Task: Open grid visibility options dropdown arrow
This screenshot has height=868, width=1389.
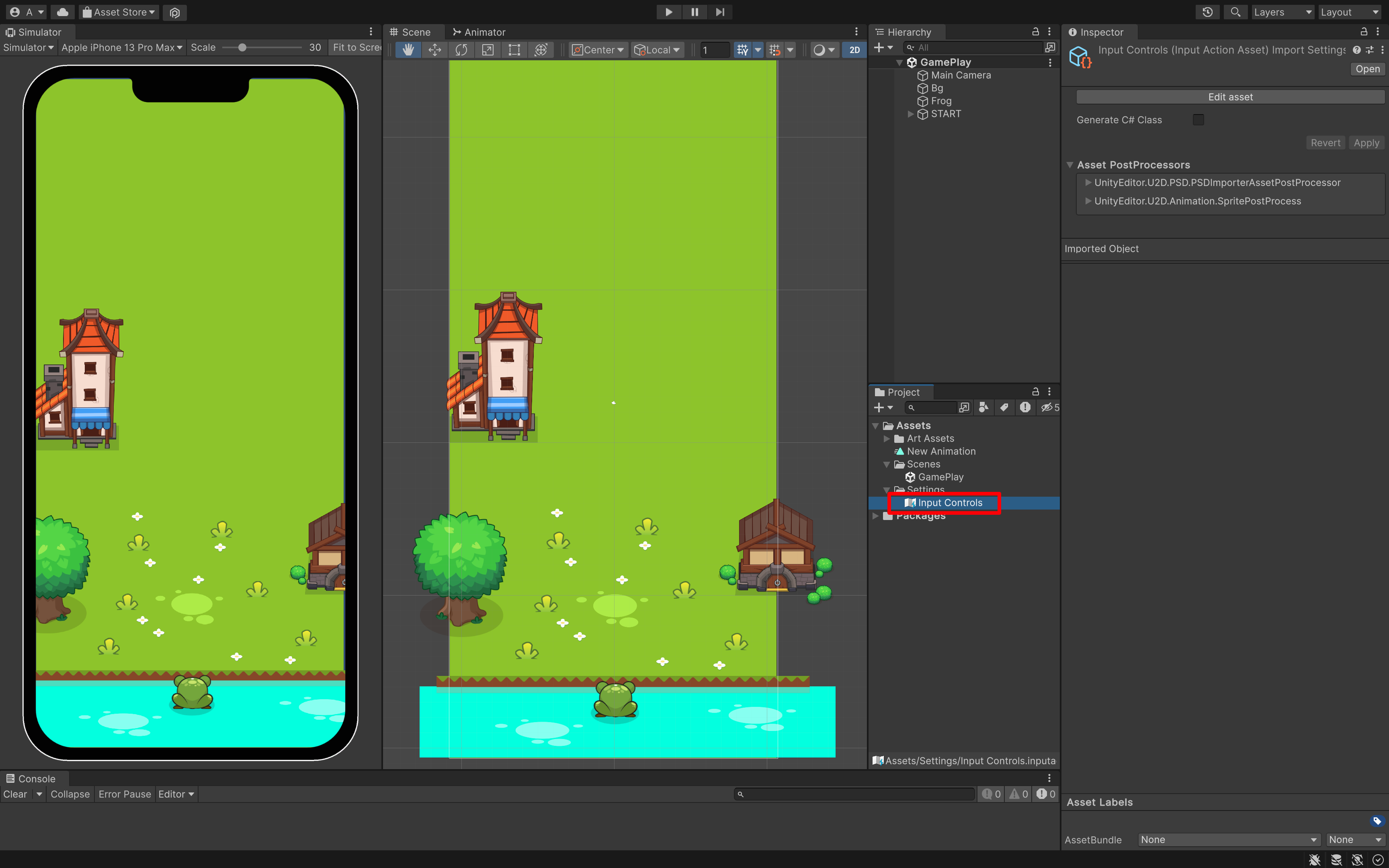Action: coord(758,50)
